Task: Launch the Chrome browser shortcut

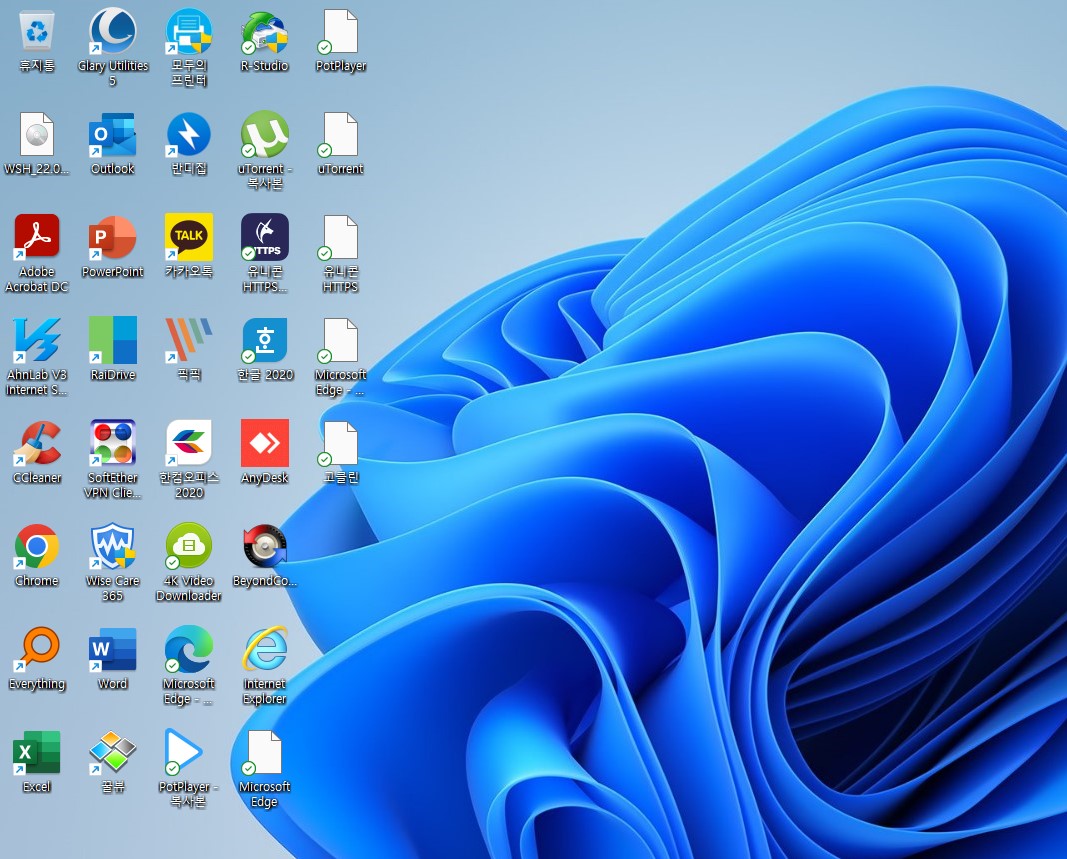Action: (x=37, y=546)
